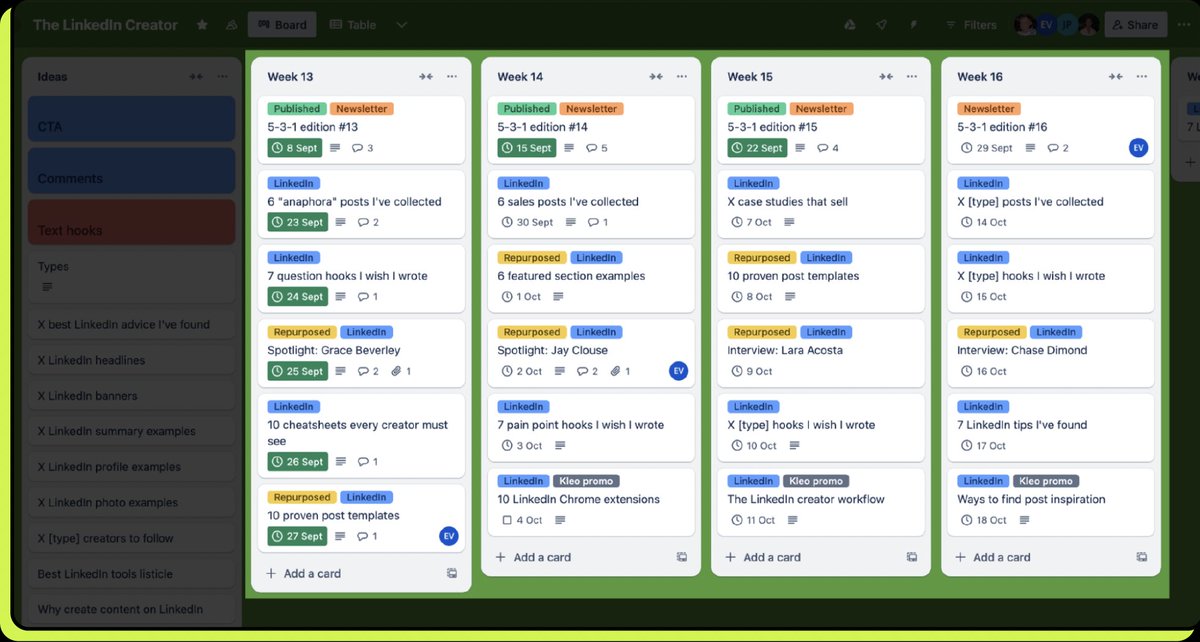Click EV avatar on Spotlight: Jay Clouse card
This screenshot has height=642, width=1200.
point(679,371)
